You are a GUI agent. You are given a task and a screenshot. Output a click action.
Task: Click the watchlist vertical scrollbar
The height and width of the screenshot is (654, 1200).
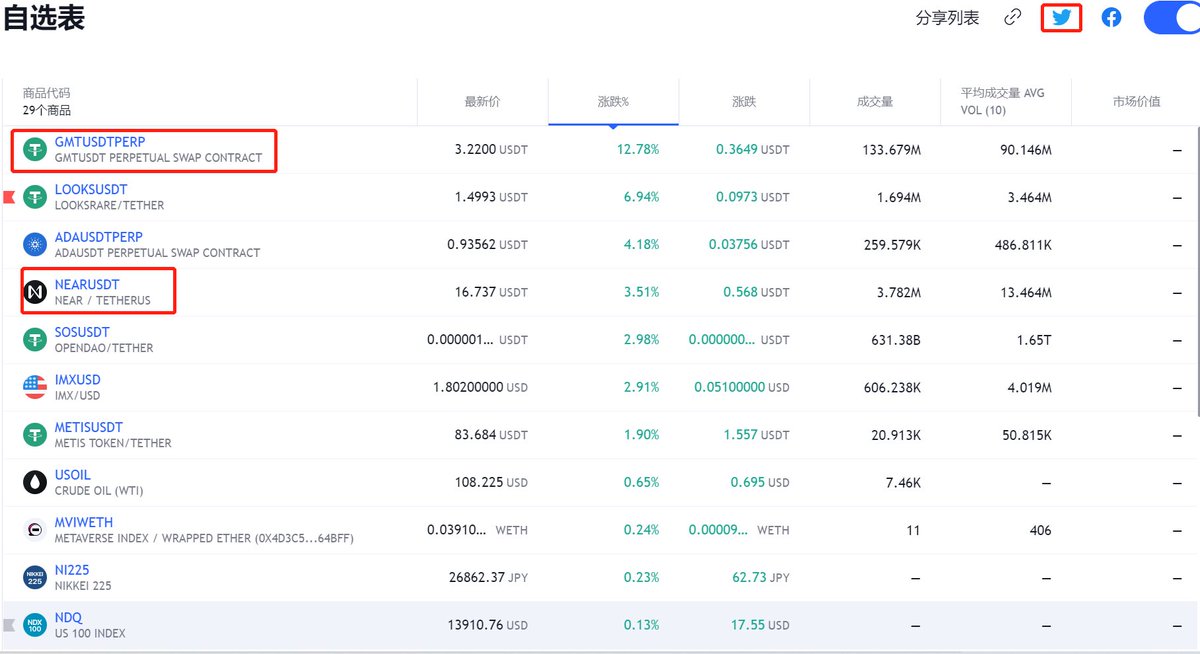1198,270
